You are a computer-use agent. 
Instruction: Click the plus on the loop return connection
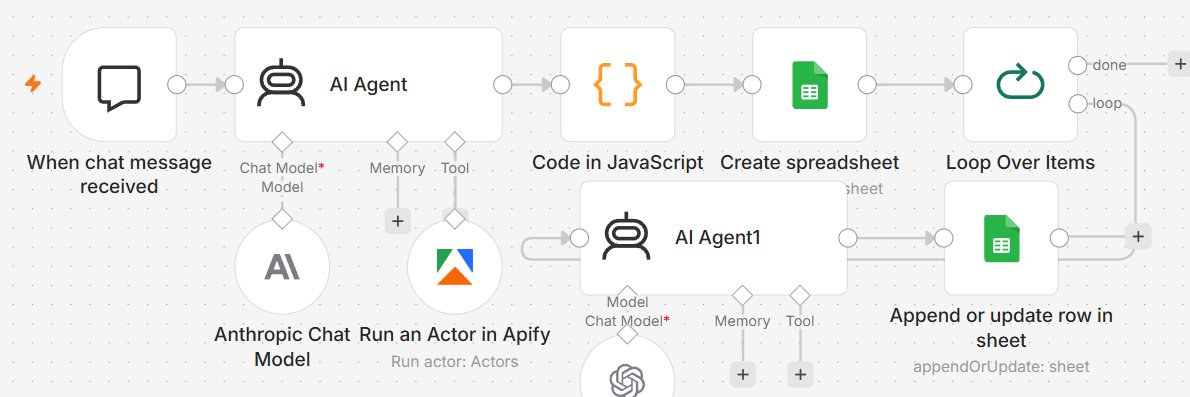1137,237
